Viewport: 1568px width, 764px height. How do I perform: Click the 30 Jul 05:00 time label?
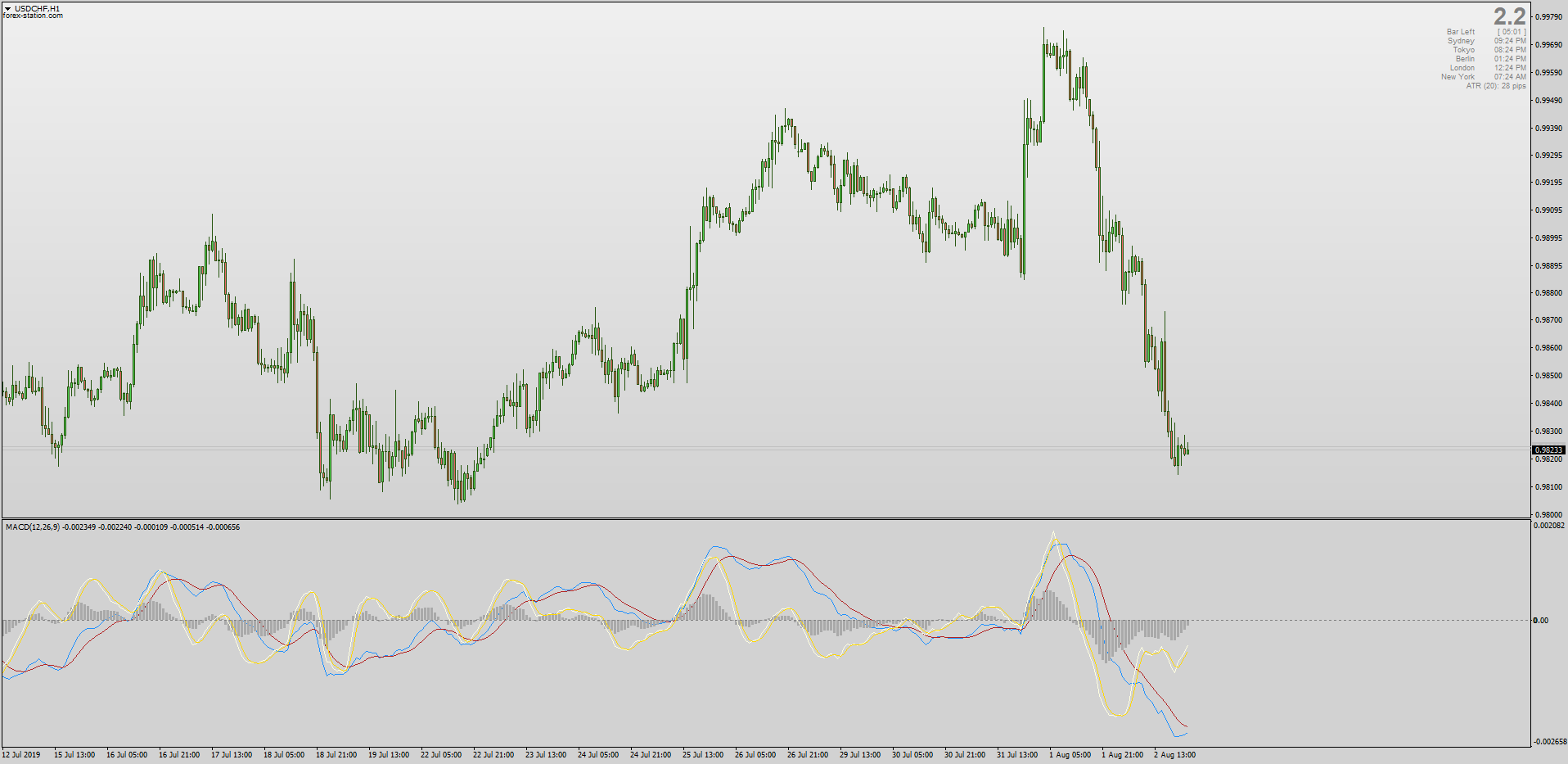[912, 755]
